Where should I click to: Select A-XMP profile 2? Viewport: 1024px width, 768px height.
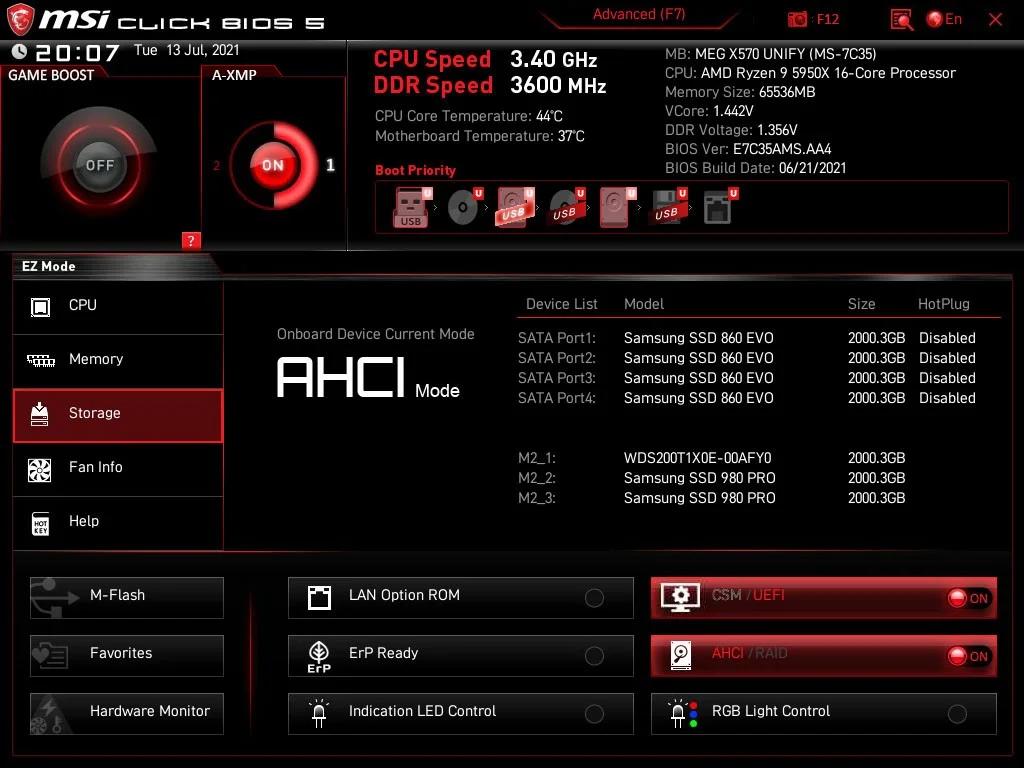click(217, 166)
